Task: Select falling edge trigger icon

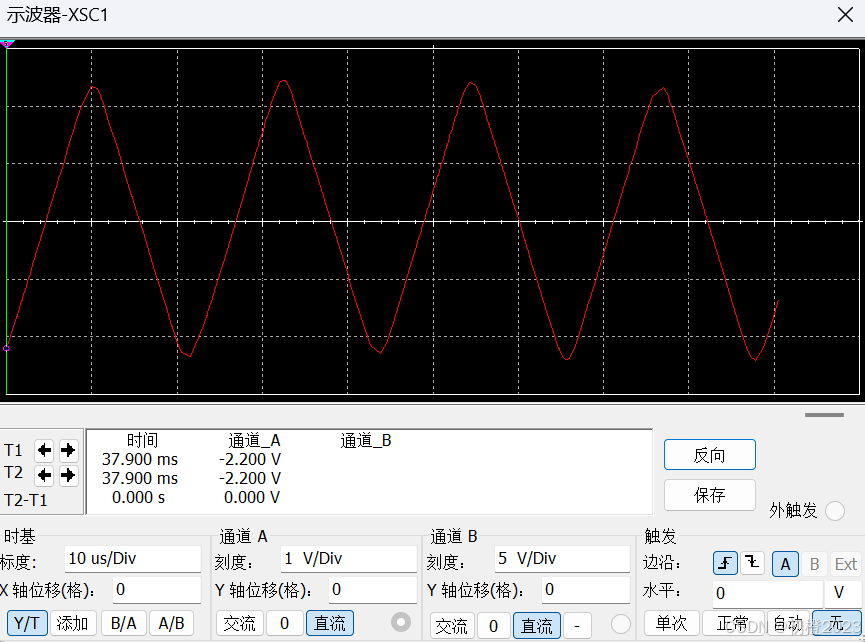Action: point(752,563)
